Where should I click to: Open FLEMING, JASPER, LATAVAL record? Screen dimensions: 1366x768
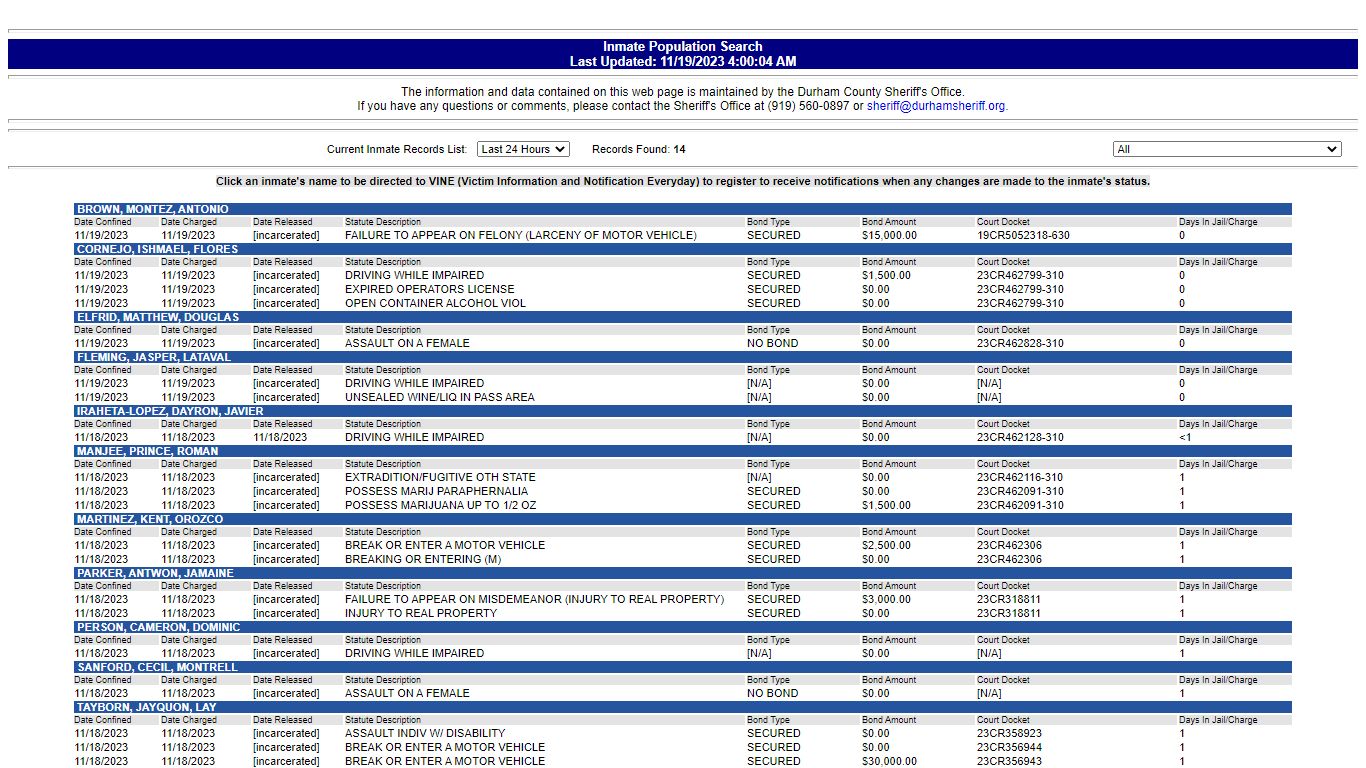click(154, 357)
